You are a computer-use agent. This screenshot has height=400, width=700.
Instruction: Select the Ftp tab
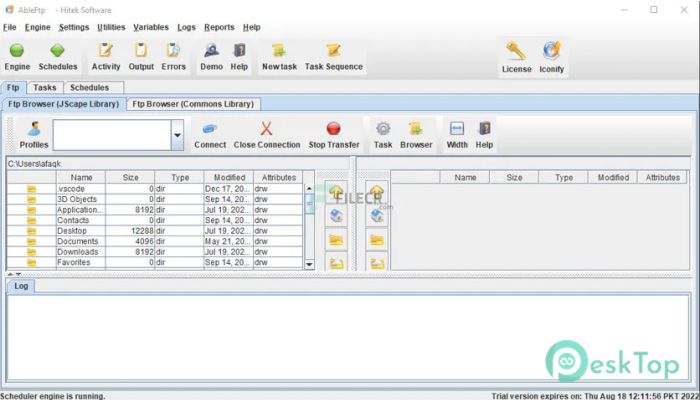pyautogui.click(x=13, y=88)
